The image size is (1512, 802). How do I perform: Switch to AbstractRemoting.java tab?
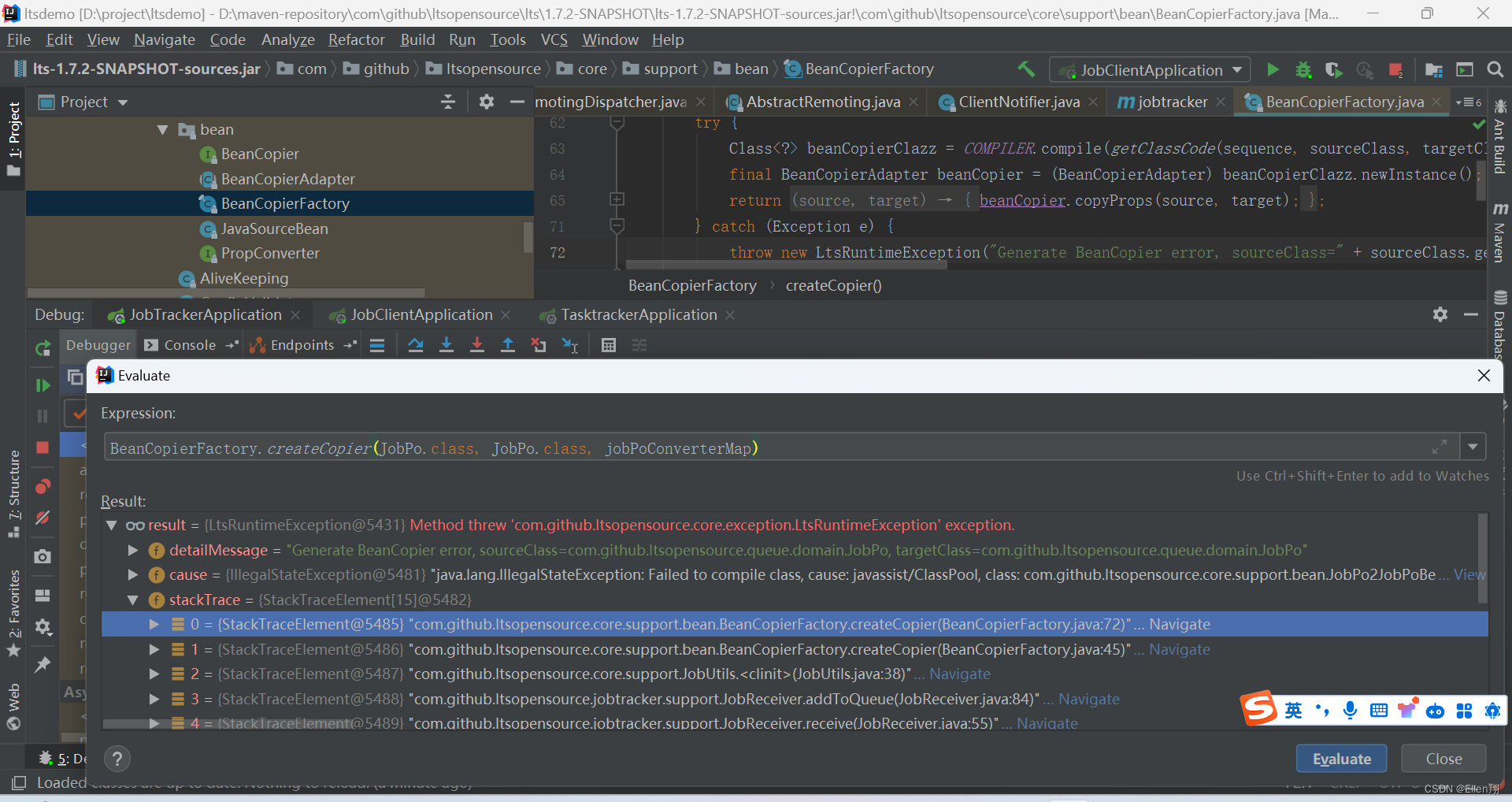pyautogui.click(x=823, y=102)
